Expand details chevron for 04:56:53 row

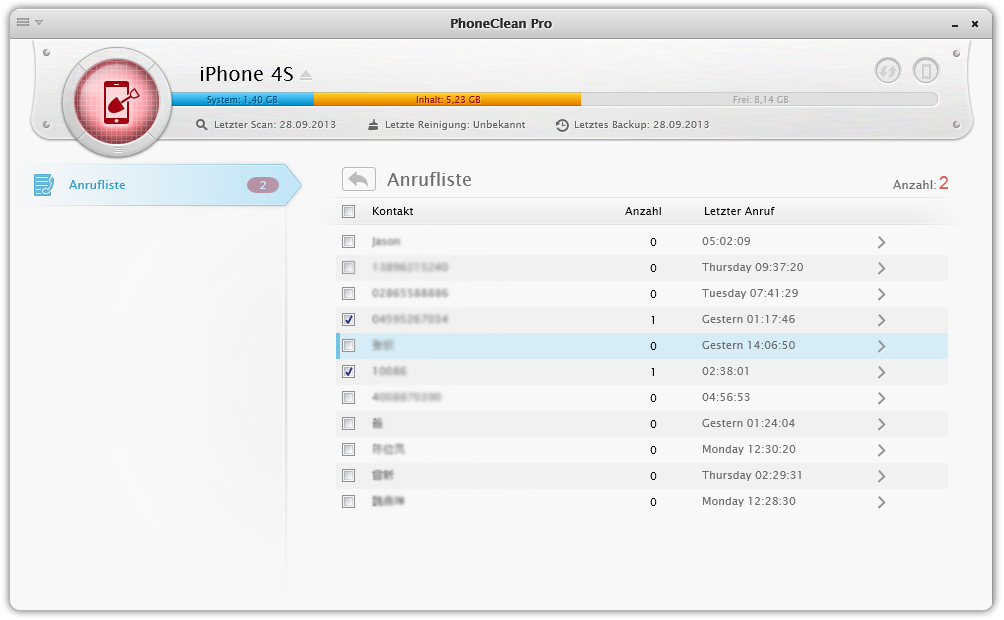882,398
